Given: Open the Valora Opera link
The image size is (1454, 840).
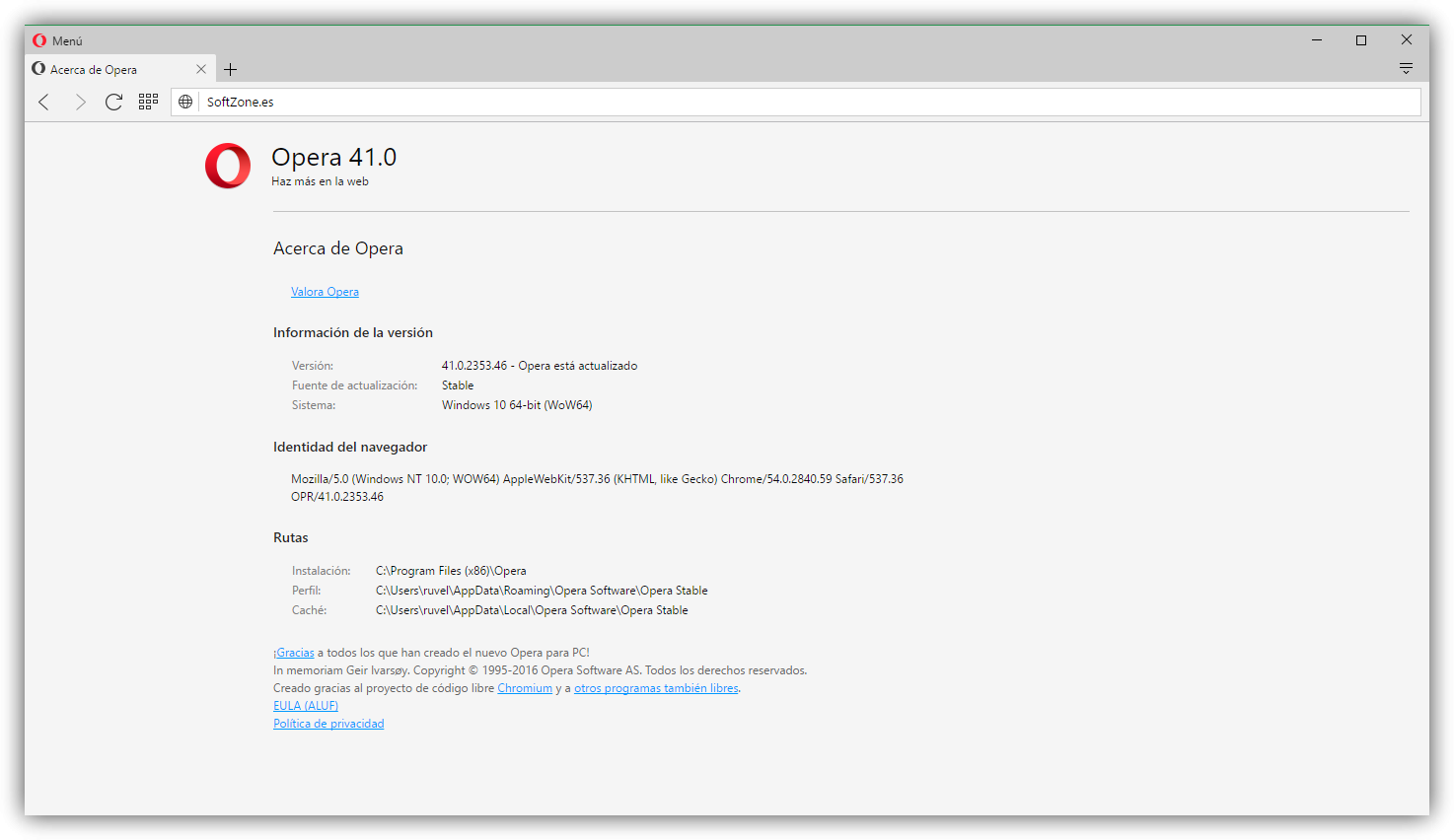Looking at the screenshot, I should 325,292.
